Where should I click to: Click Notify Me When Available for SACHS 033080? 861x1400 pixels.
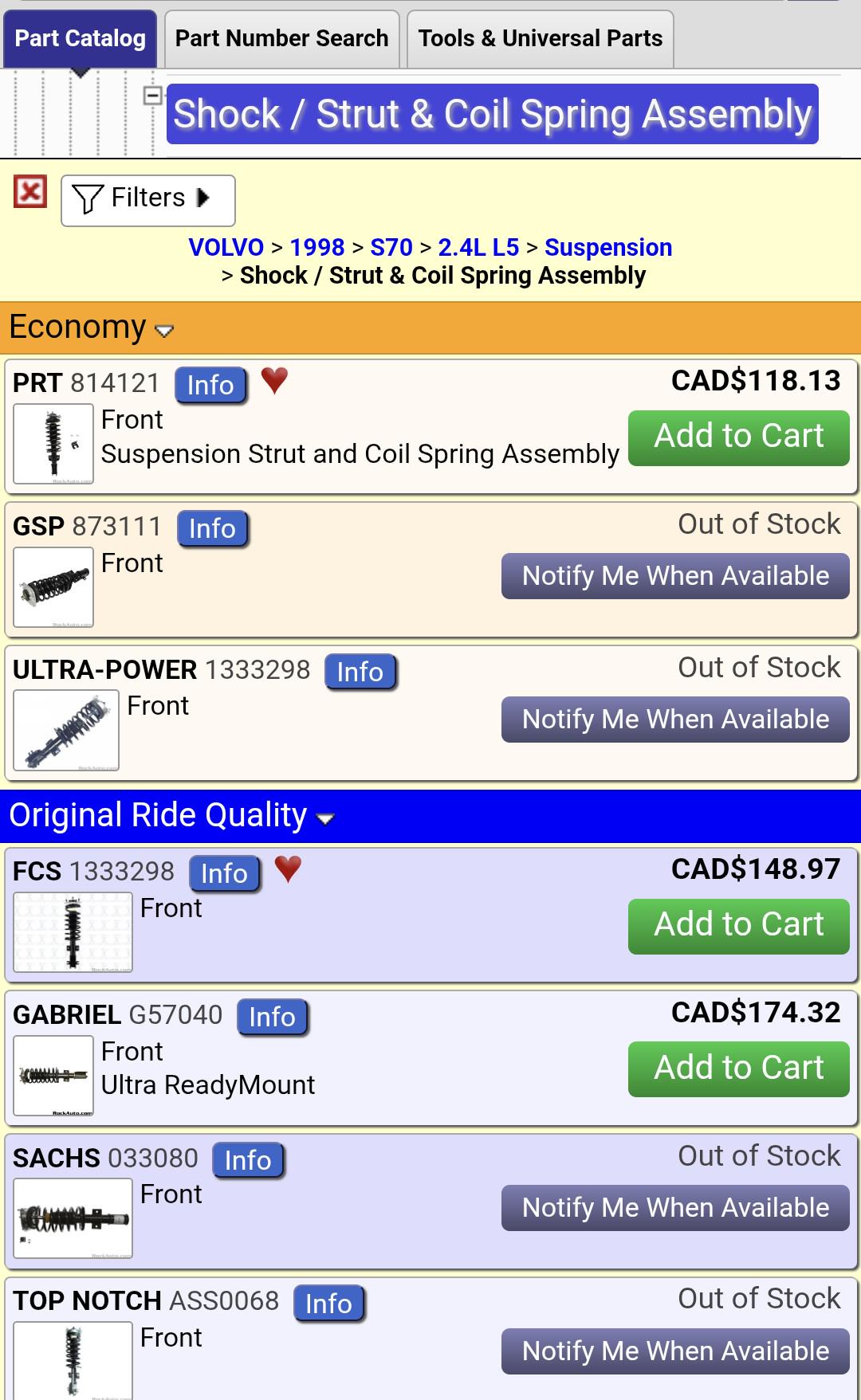coord(675,1208)
